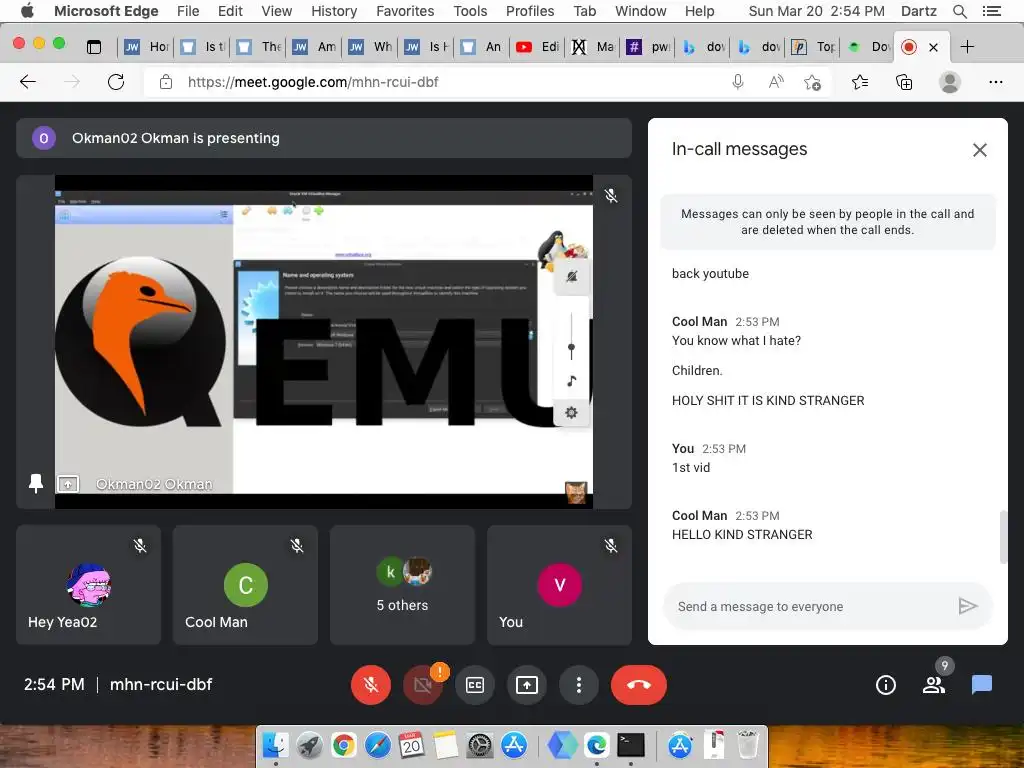Click the music note icon in the presentation
The height and width of the screenshot is (768, 1024).
pos(571,381)
